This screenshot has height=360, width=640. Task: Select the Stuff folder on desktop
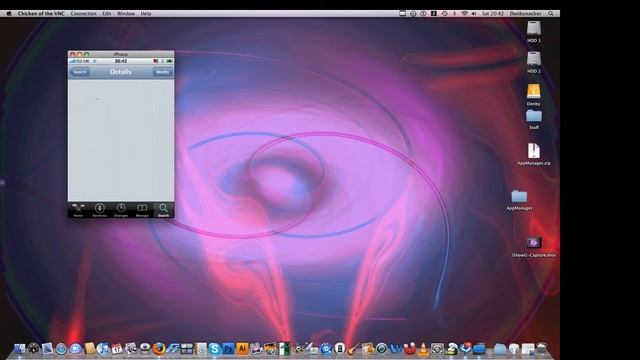[533, 116]
